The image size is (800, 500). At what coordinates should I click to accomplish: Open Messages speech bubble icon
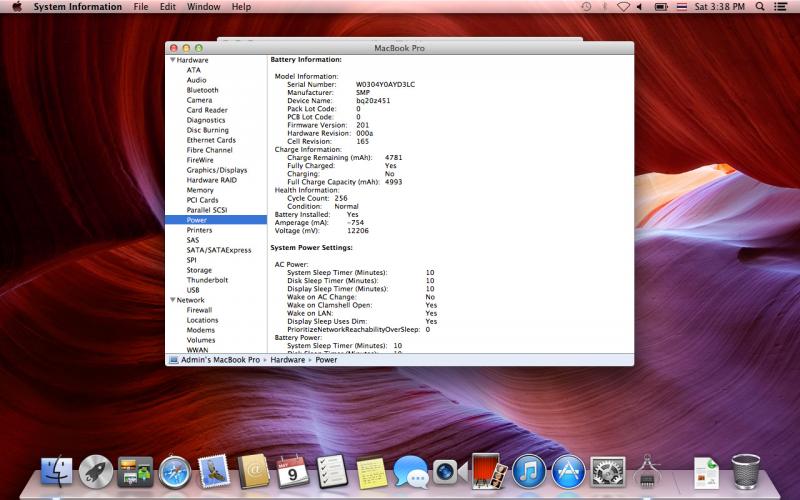tap(411, 472)
